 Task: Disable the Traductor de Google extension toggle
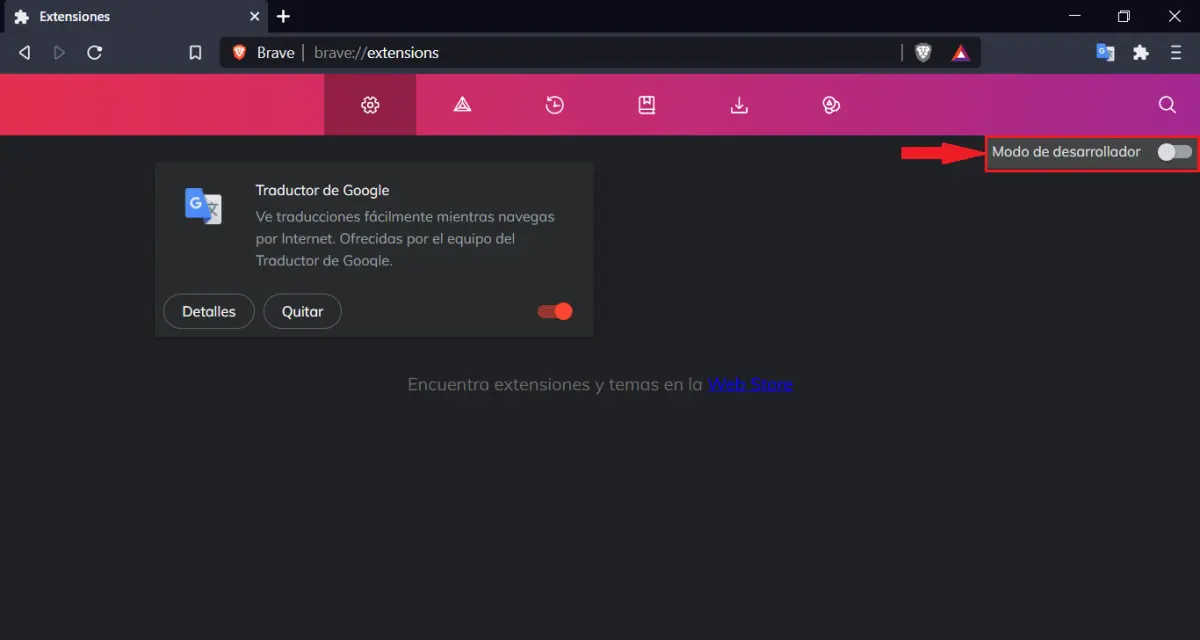pyautogui.click(x=555, y=311)
